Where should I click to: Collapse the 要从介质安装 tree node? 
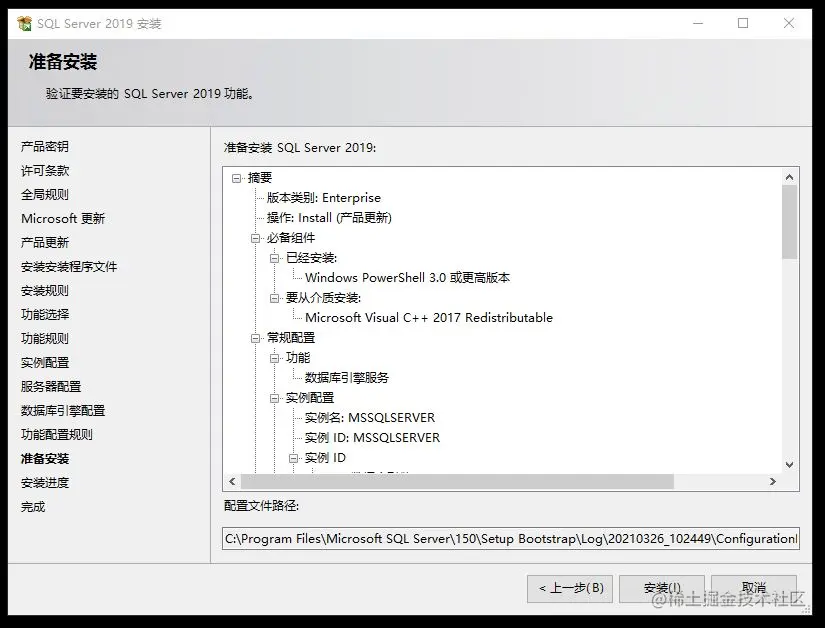coord(275,298)
